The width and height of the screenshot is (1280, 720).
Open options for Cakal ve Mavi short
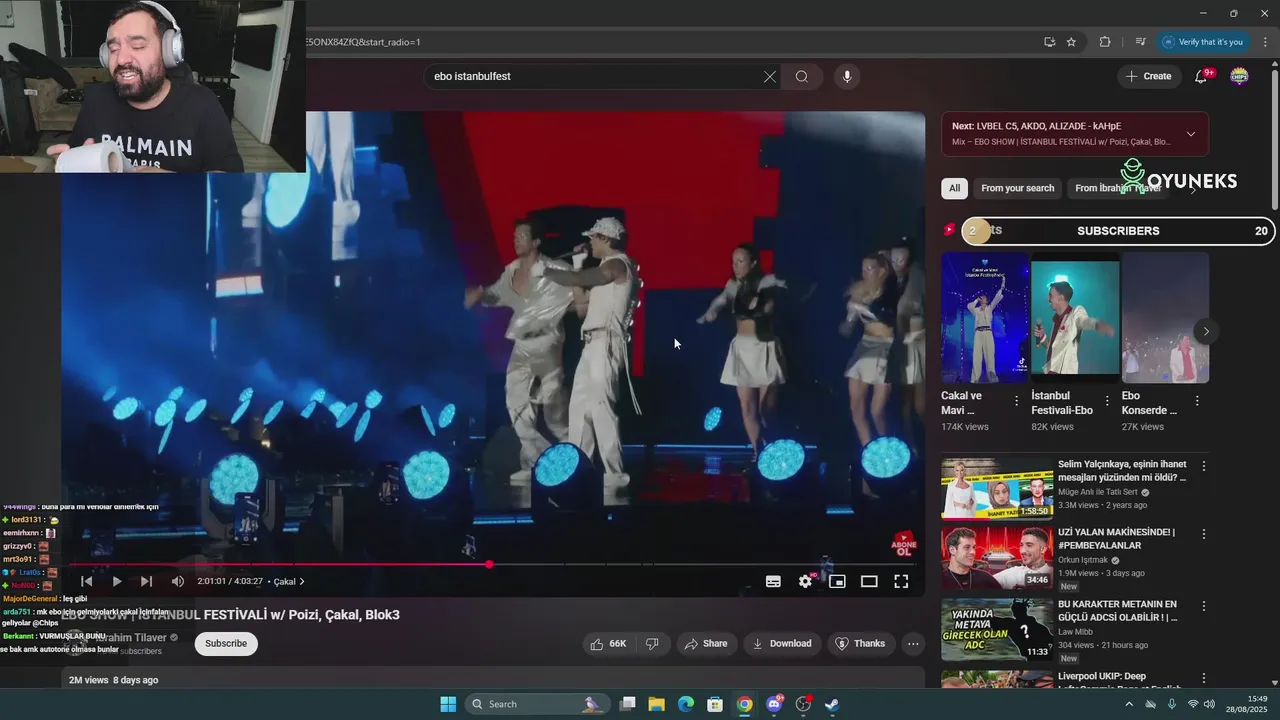pos(1016,401)
